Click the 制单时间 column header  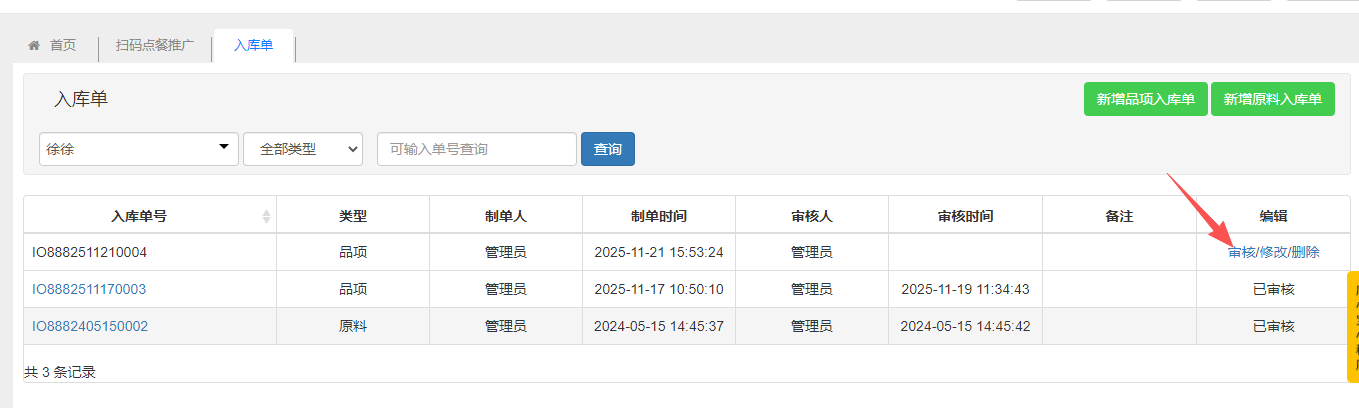pyautogui.click(x=658, y=216)
